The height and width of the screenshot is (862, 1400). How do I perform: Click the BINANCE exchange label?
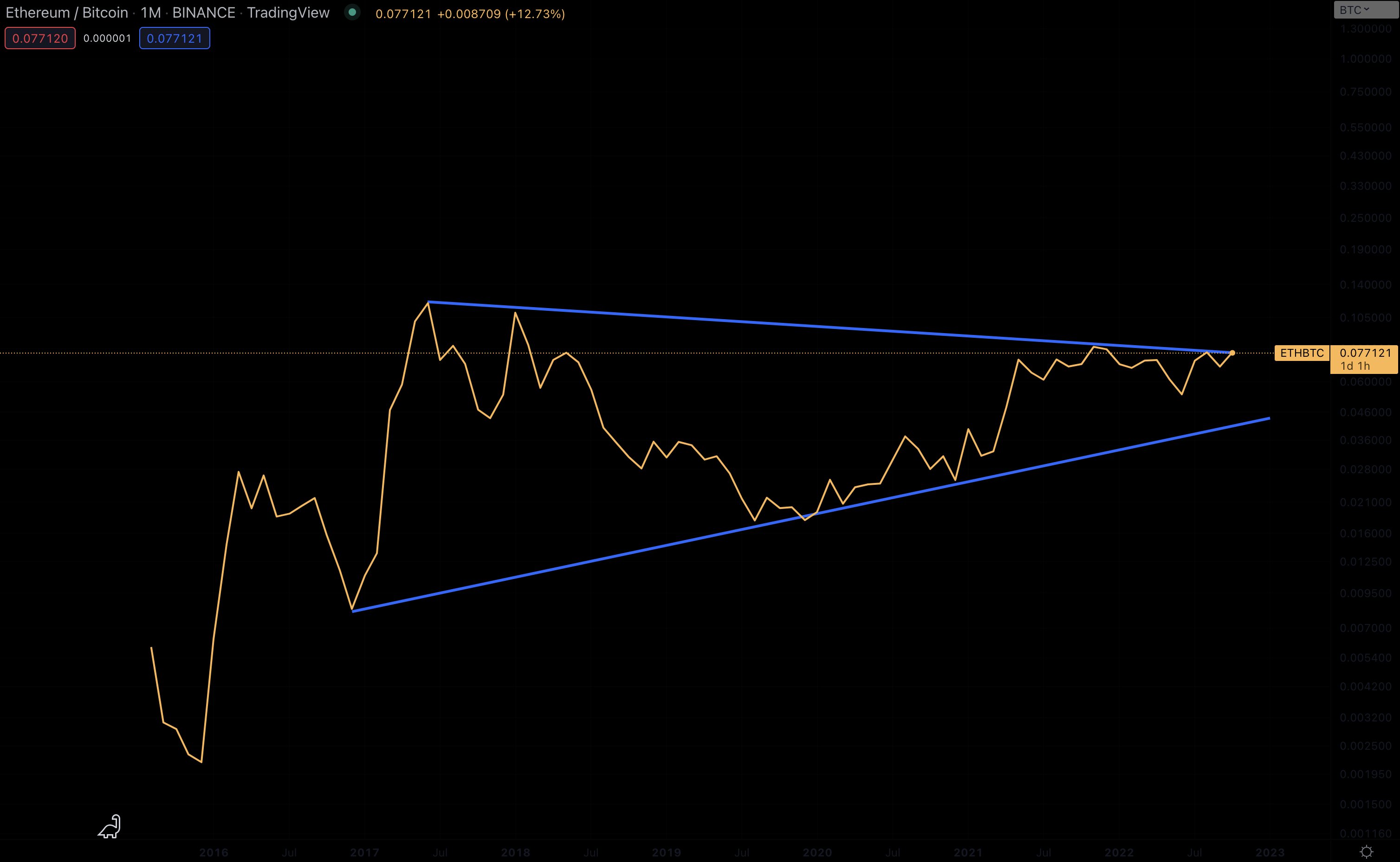tap(204, 13)
